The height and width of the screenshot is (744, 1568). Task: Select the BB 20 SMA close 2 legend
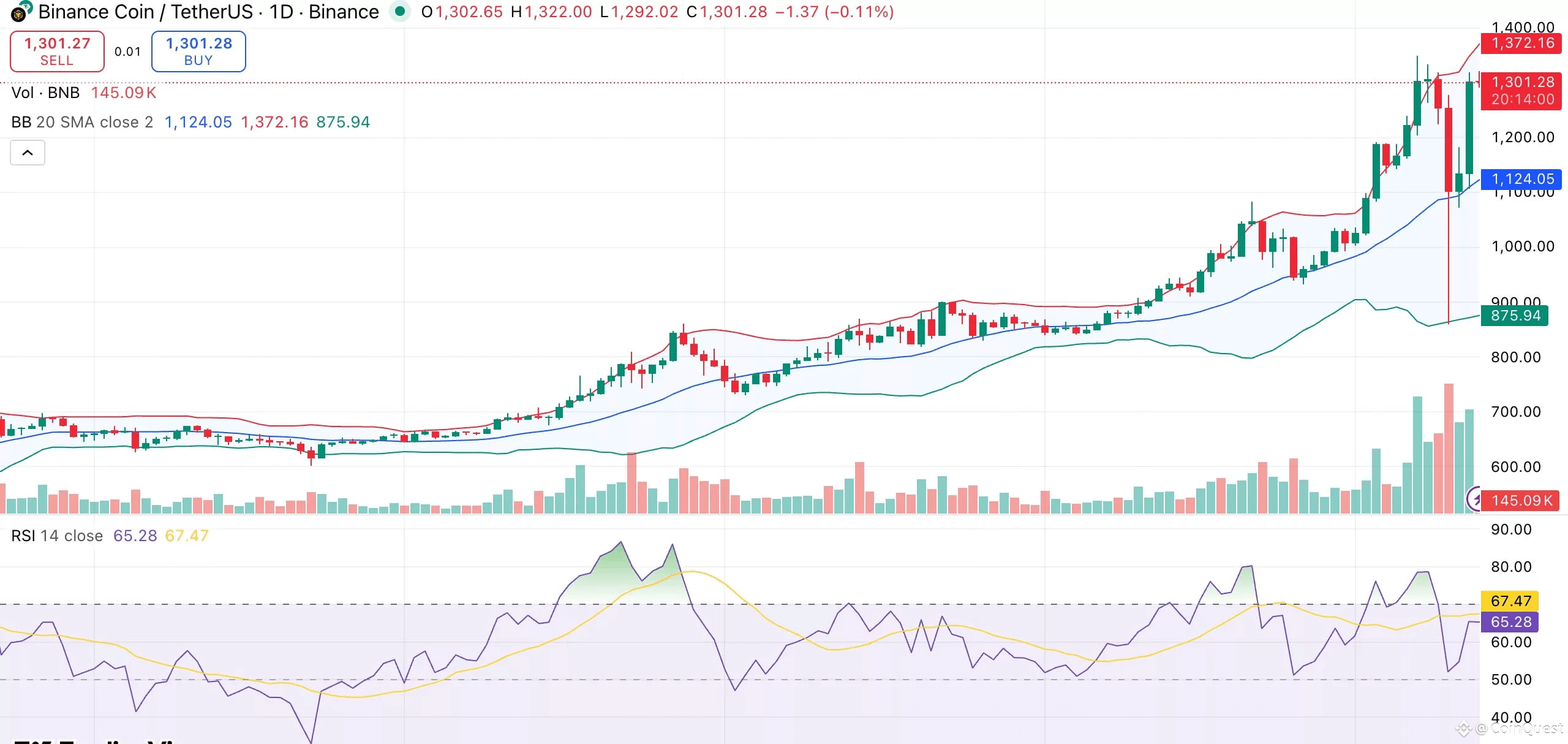pos(82,122)
